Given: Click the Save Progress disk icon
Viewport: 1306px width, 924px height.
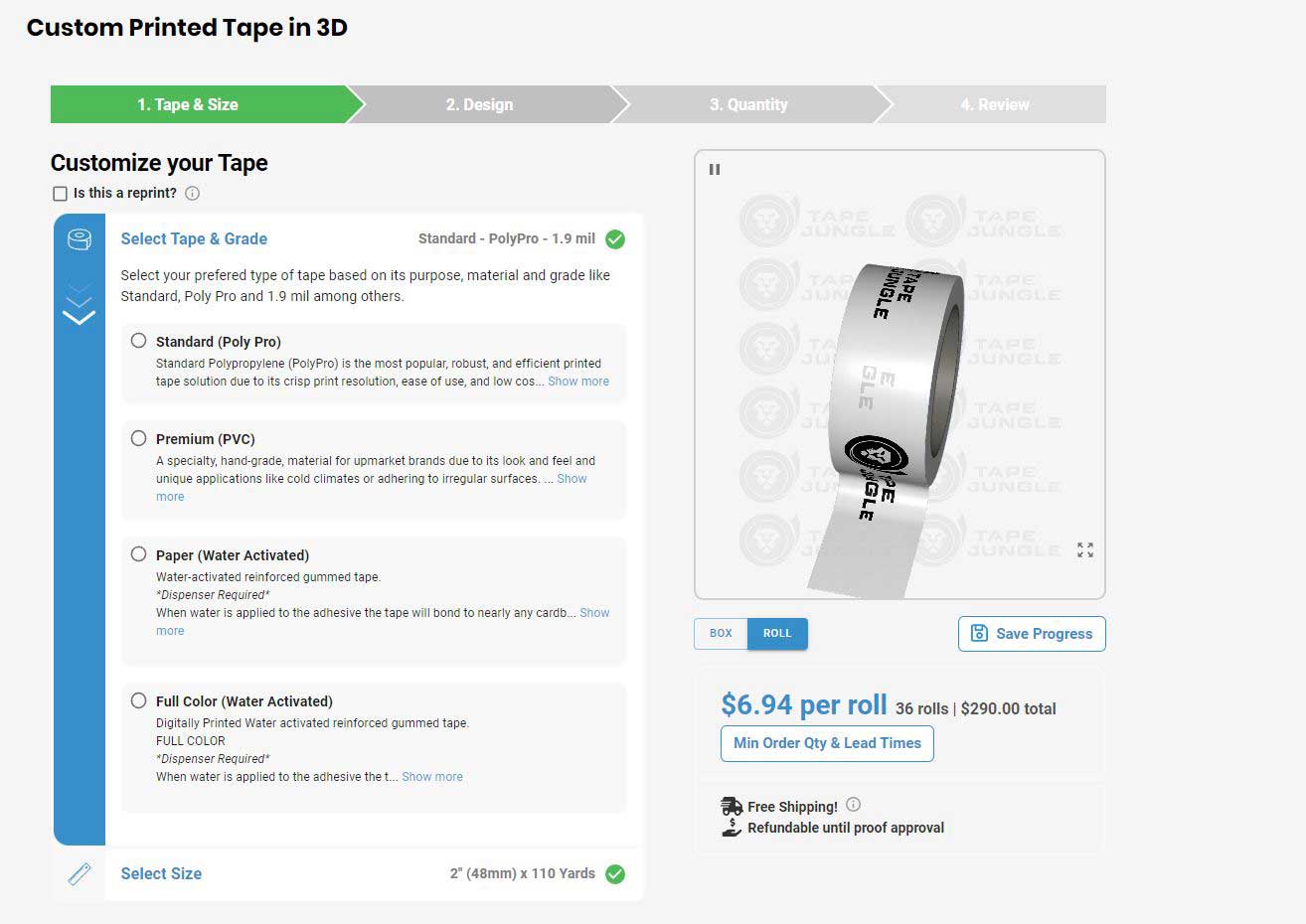Looking at the screenshot, I should coord(978,633).
